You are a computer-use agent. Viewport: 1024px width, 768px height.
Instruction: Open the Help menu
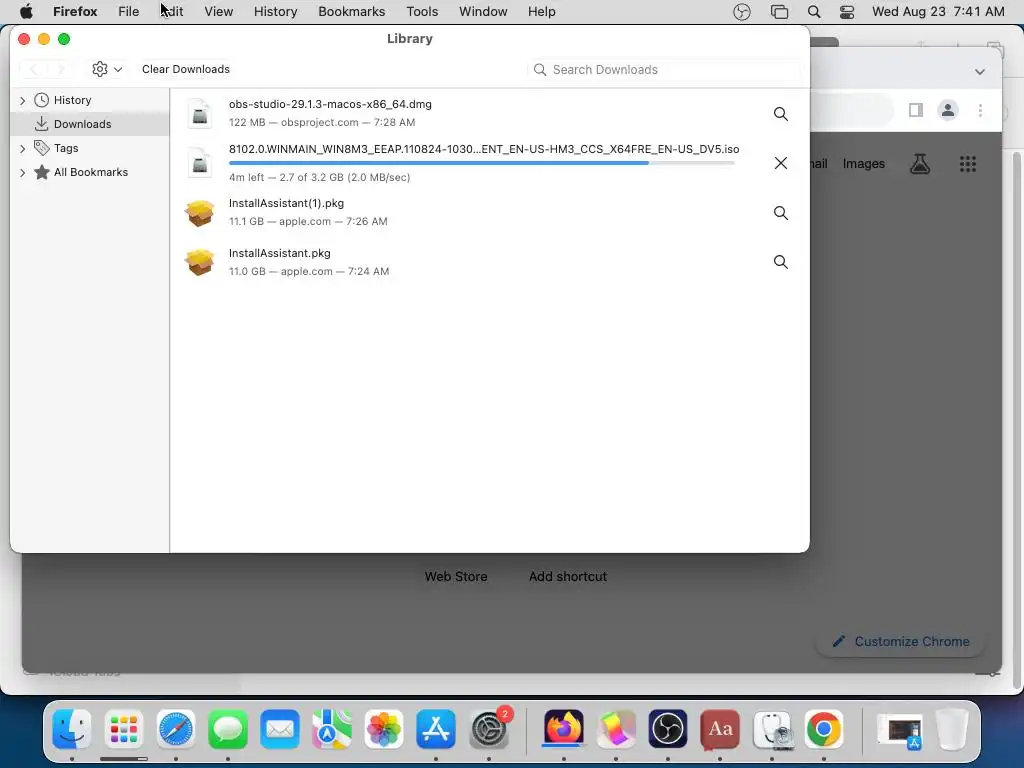[x=541, y=12]
